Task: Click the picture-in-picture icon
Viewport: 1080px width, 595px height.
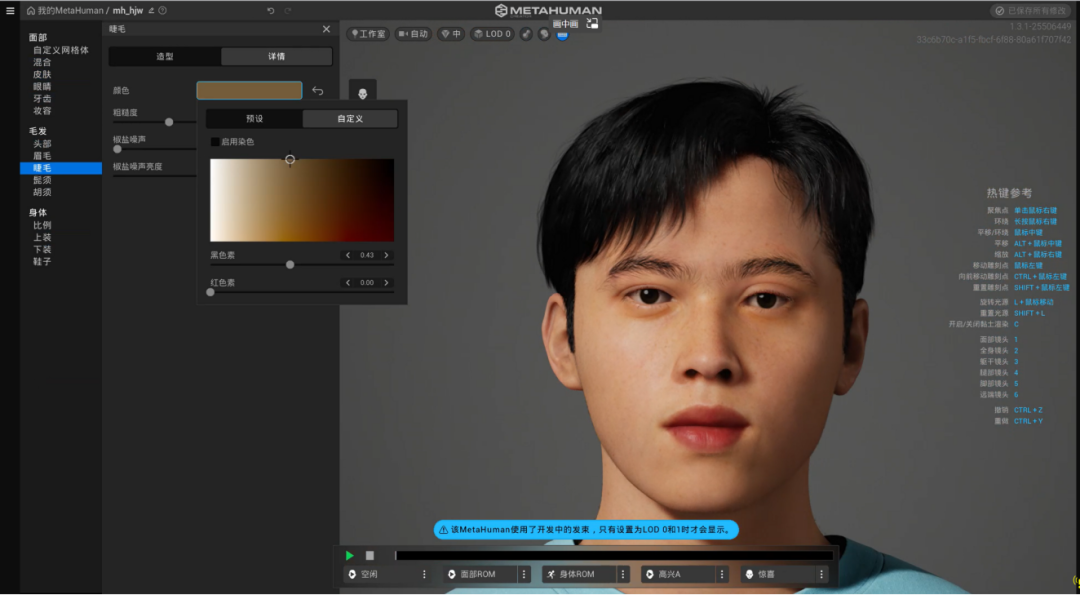Action: [x=592, y=22]
